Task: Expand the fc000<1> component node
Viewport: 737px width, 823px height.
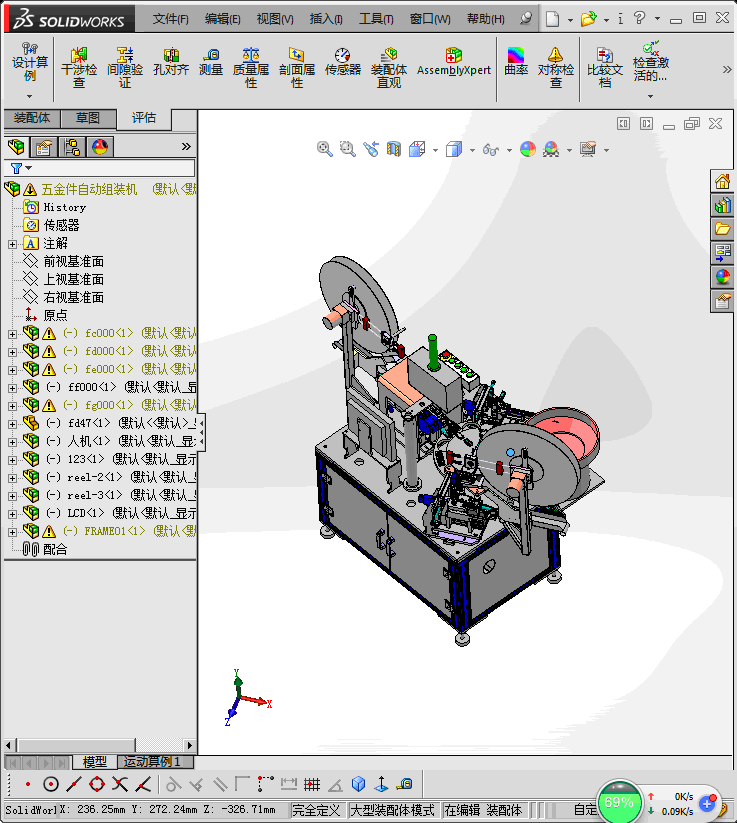Action: pos(12,334)
